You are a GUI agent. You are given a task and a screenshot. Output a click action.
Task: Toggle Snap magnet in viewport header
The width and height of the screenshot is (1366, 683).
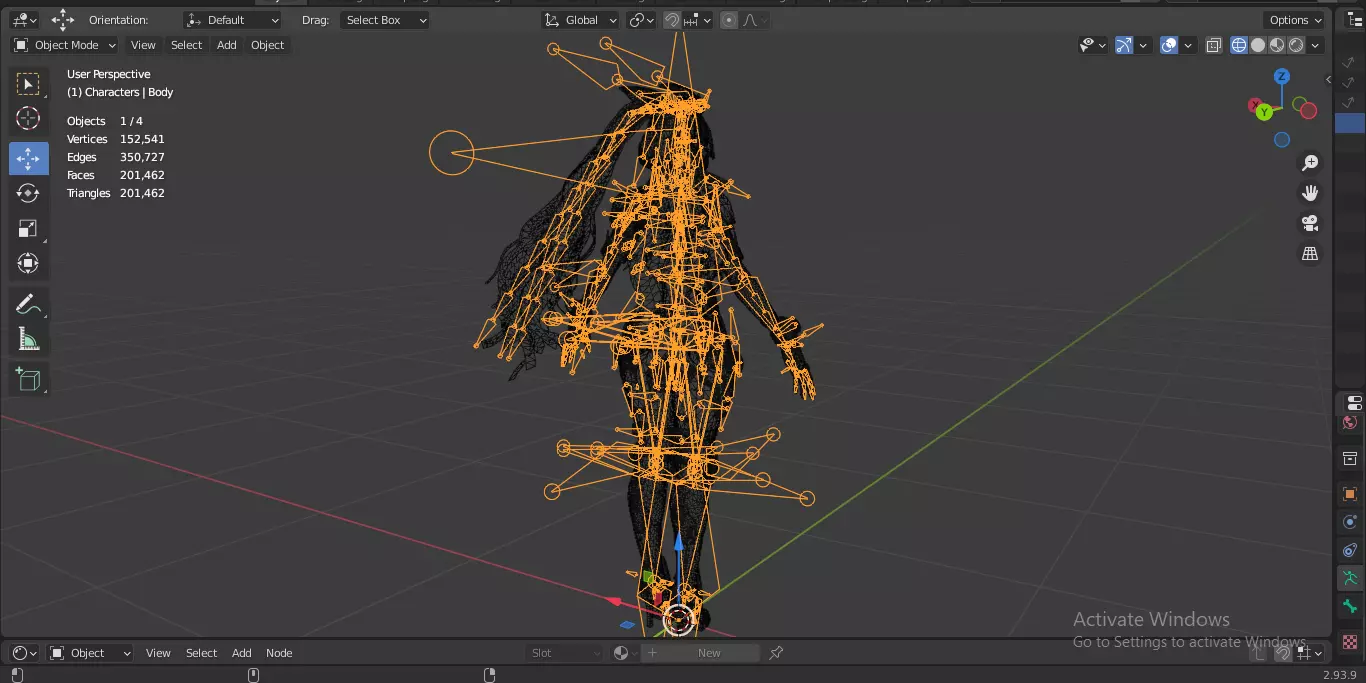click(x=673, y=20)
